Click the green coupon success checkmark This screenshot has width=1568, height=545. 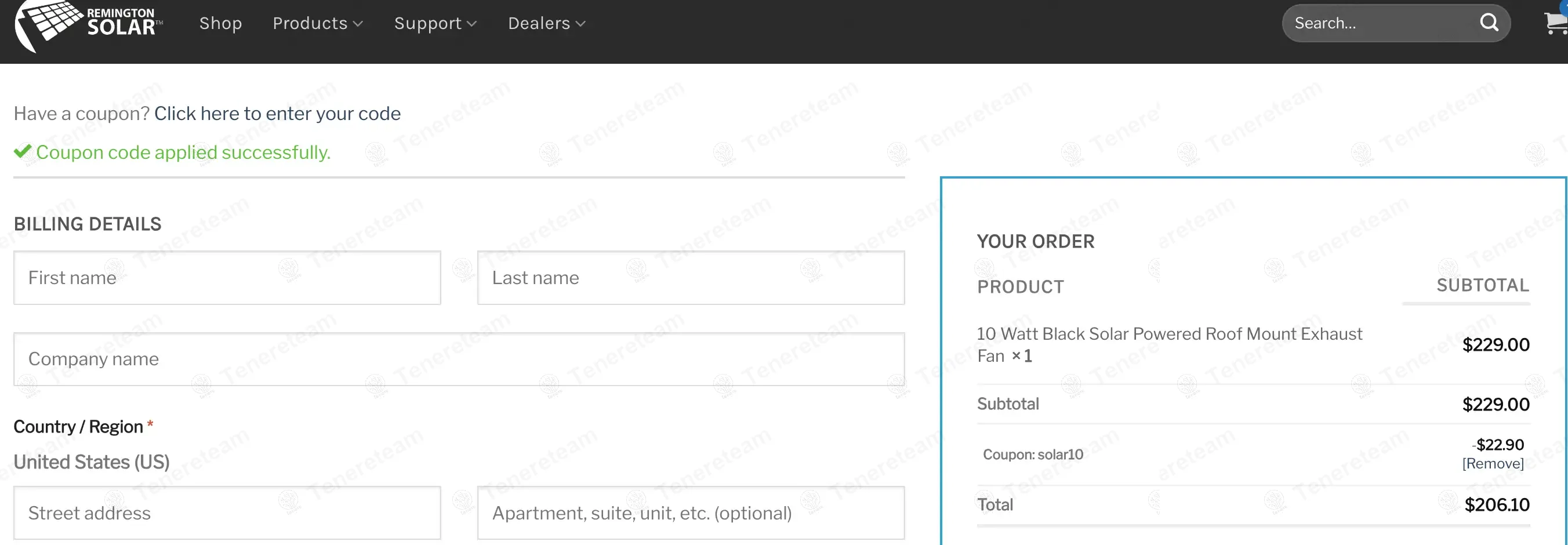pyautogui.click(x=23, y=151)
